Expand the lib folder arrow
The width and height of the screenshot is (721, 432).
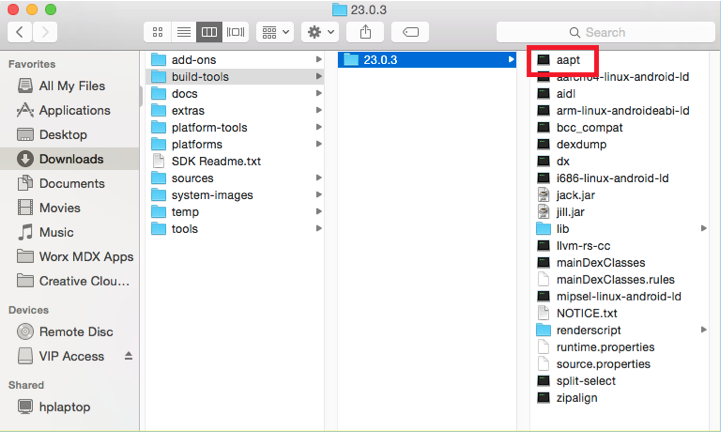point(704,228)
